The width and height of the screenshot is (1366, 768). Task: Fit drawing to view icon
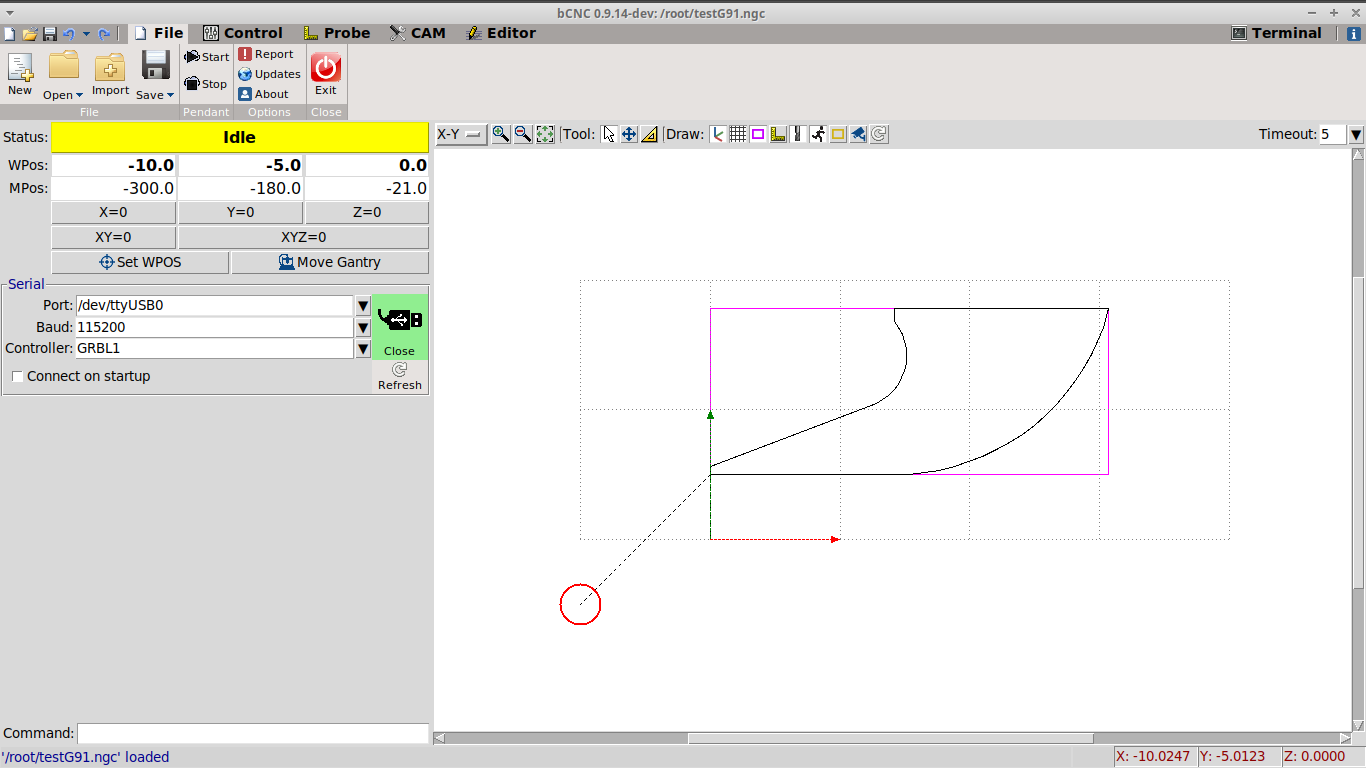(x=545, y=134)
